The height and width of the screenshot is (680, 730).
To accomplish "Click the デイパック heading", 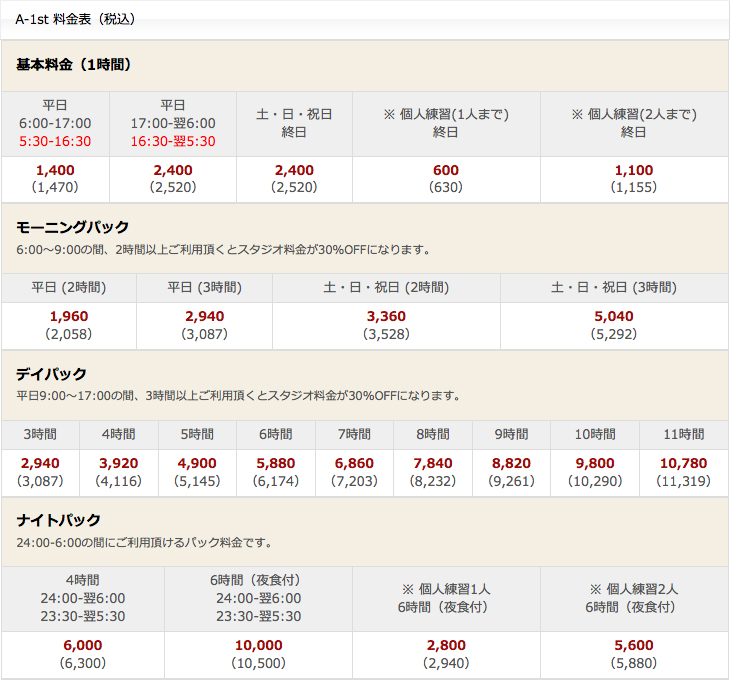I will tap(51, 374).
